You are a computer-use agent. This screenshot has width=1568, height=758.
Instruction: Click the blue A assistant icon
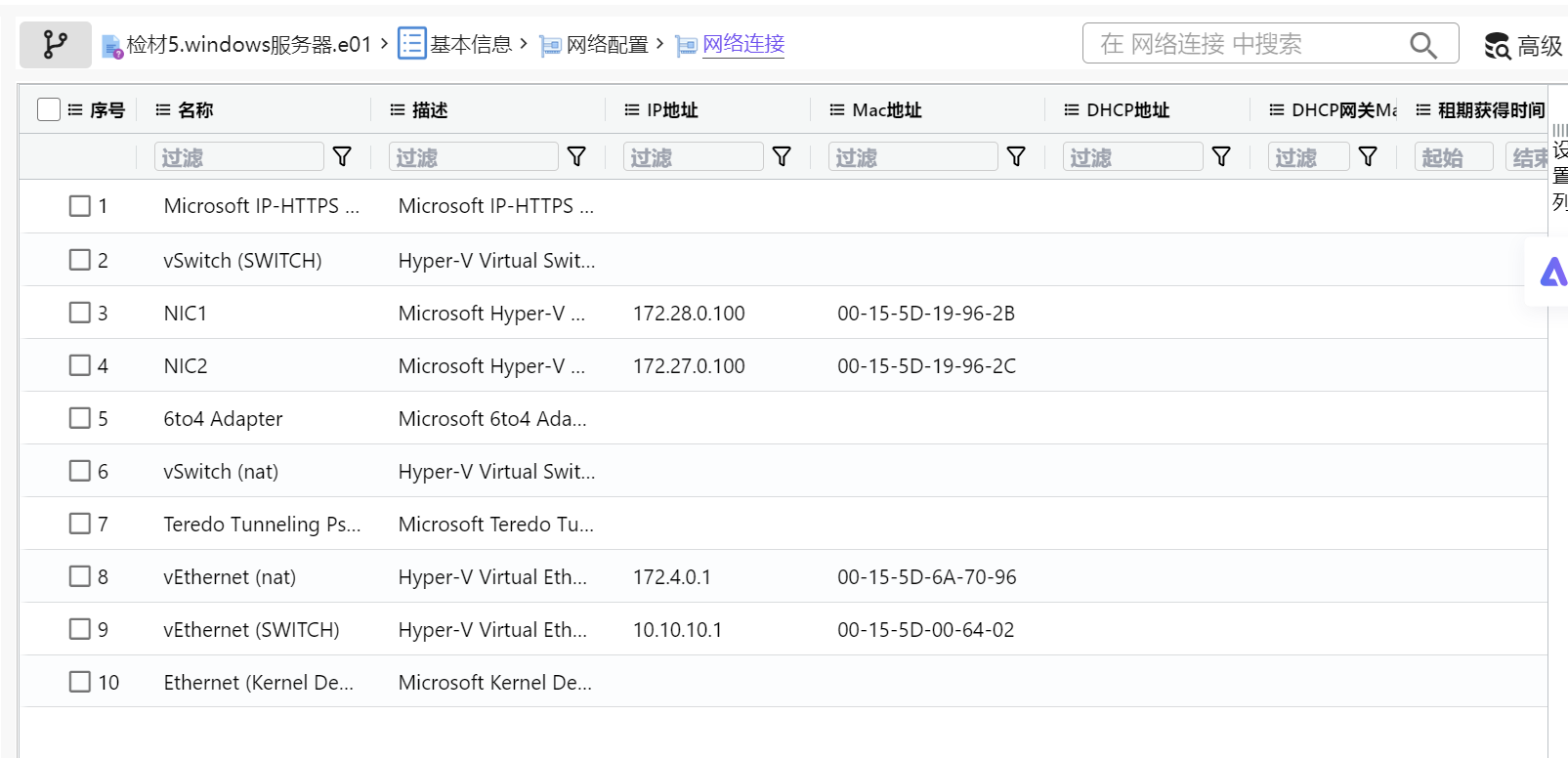click(x=1553, y=272)
